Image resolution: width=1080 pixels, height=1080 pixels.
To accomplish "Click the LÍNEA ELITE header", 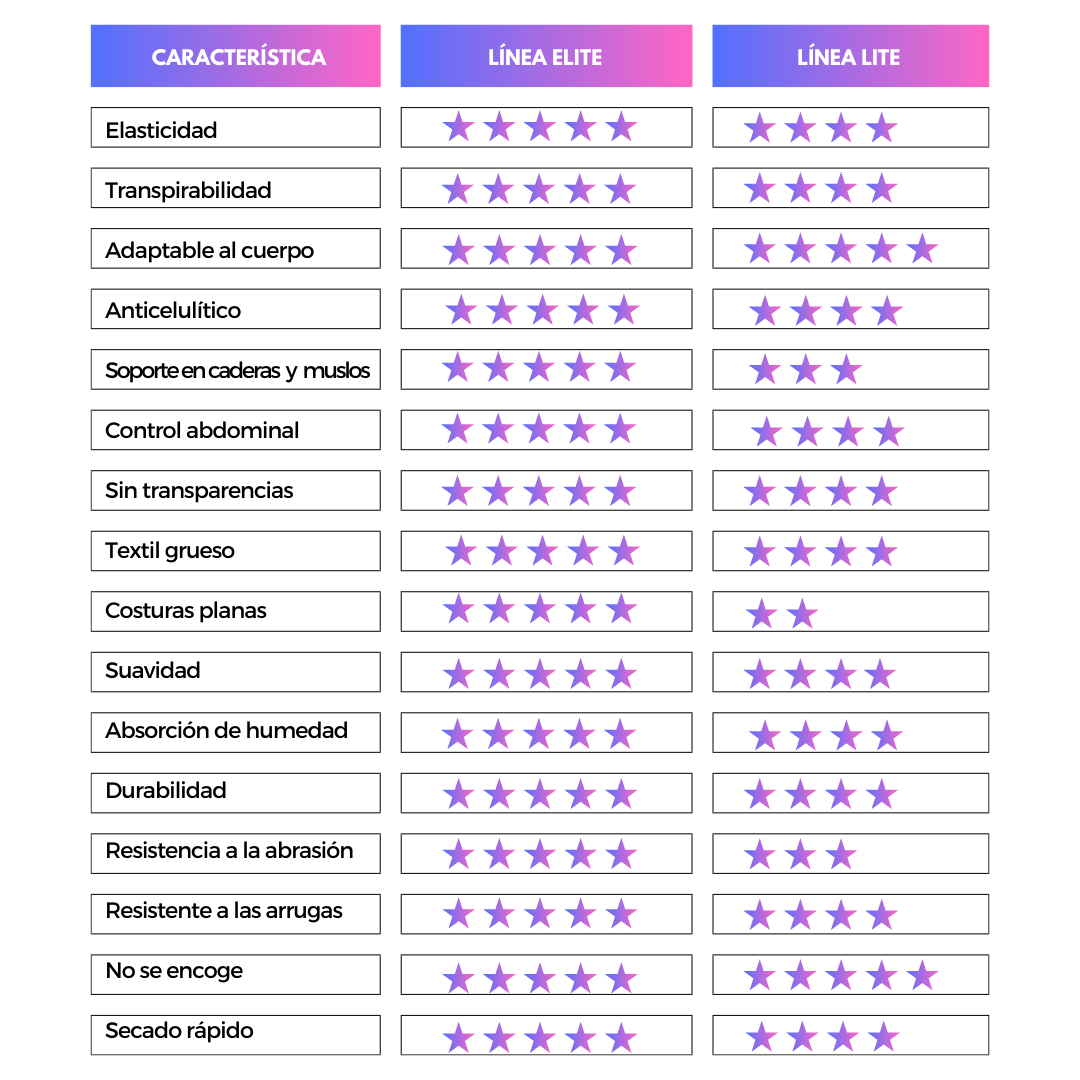I will tap(546, 56).
